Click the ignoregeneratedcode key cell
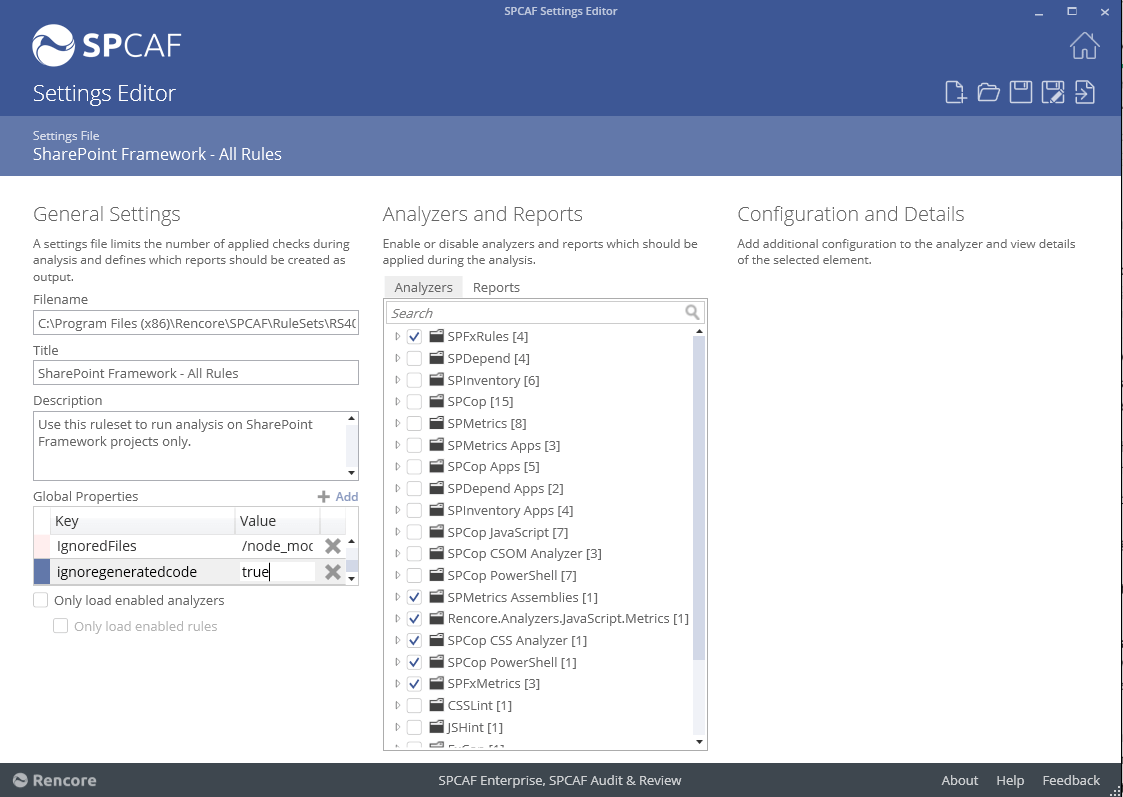 (143, 572)
